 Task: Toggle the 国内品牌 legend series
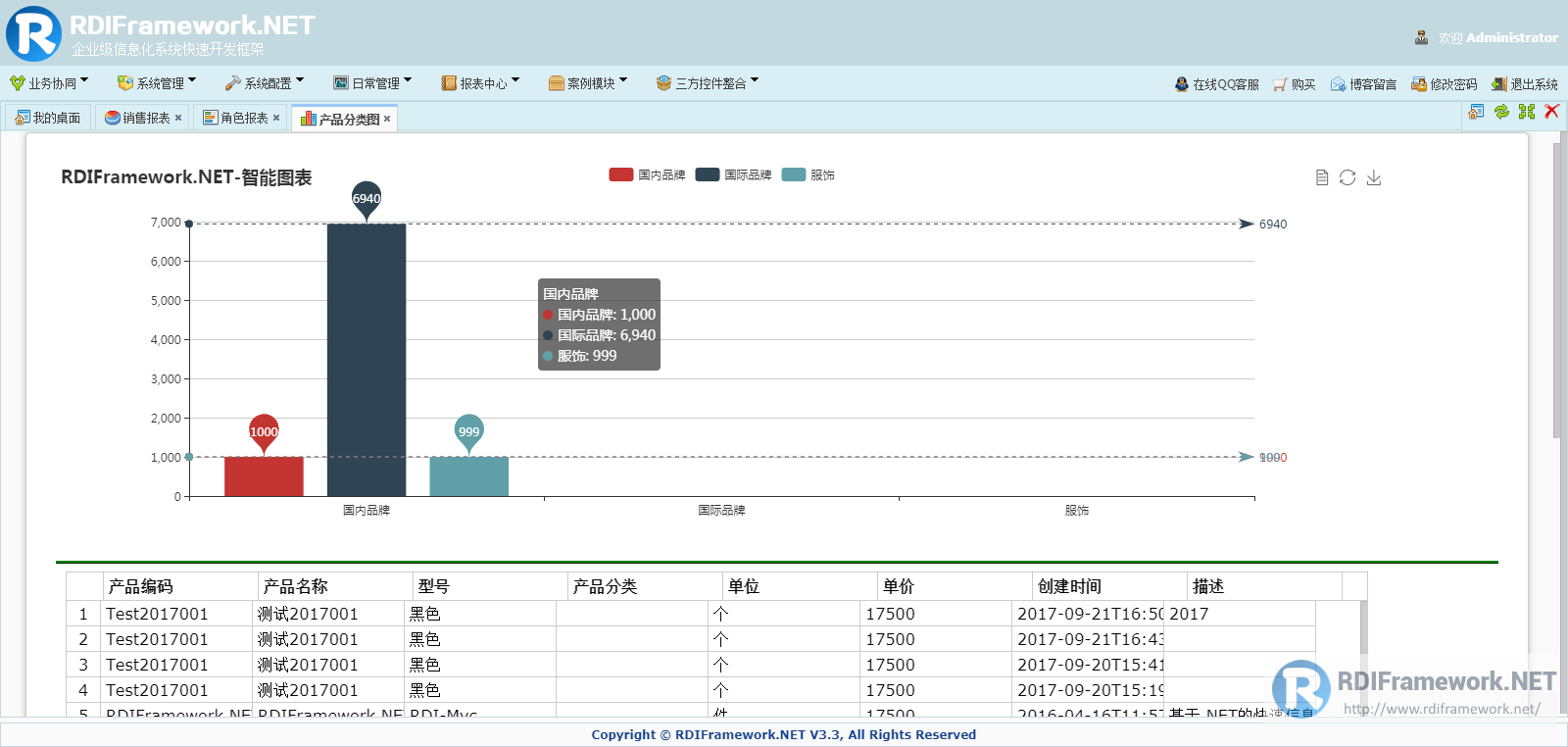click(x=647, y=174)
